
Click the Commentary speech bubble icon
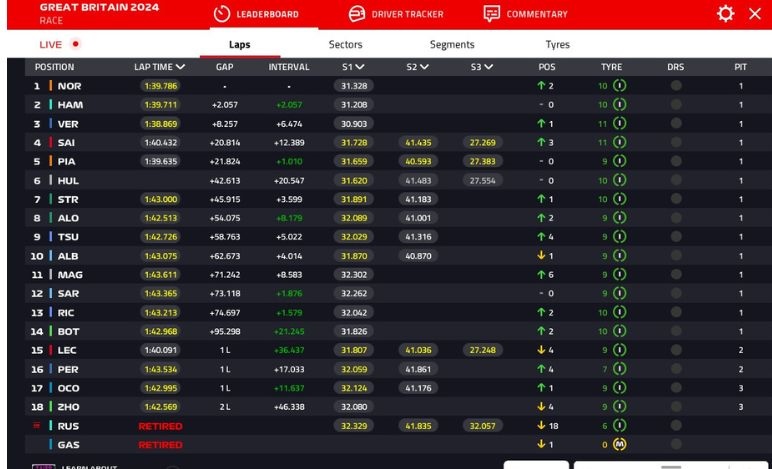pyautogui.click(x=491, y=14)
